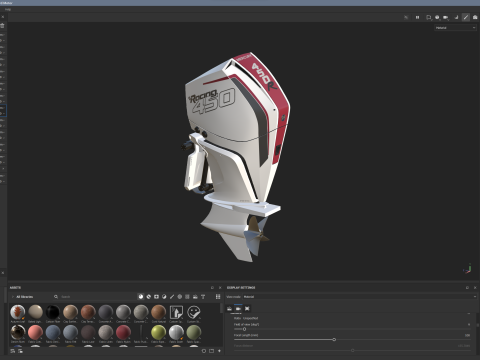The image size is (480, 360).
Task: Close the upper left side panel
Action: [3, 17]
